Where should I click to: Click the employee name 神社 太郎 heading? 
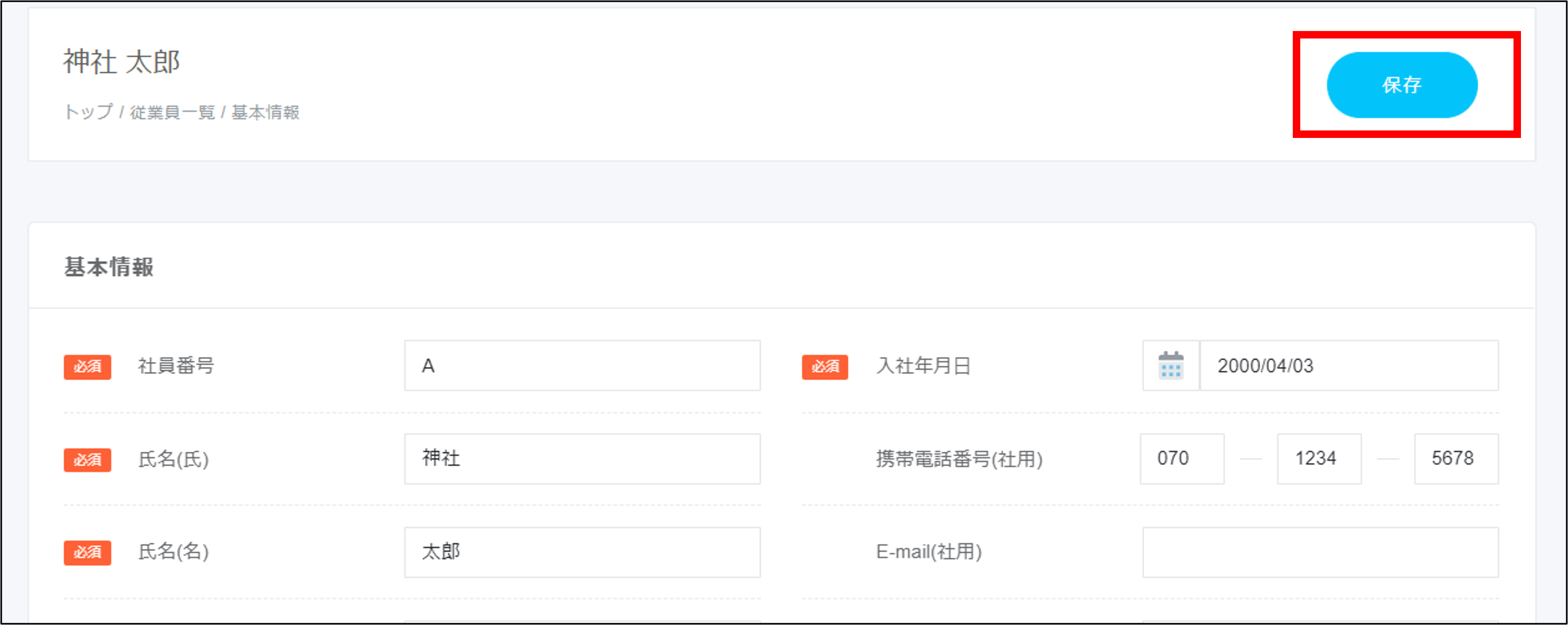(x=121, y=61)
